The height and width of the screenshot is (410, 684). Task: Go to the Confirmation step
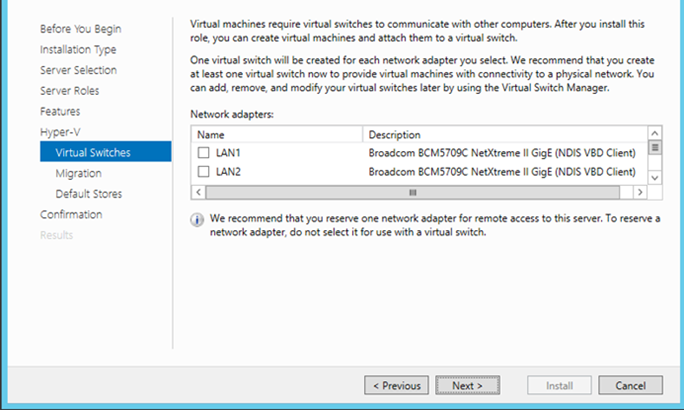pos(71,215)
